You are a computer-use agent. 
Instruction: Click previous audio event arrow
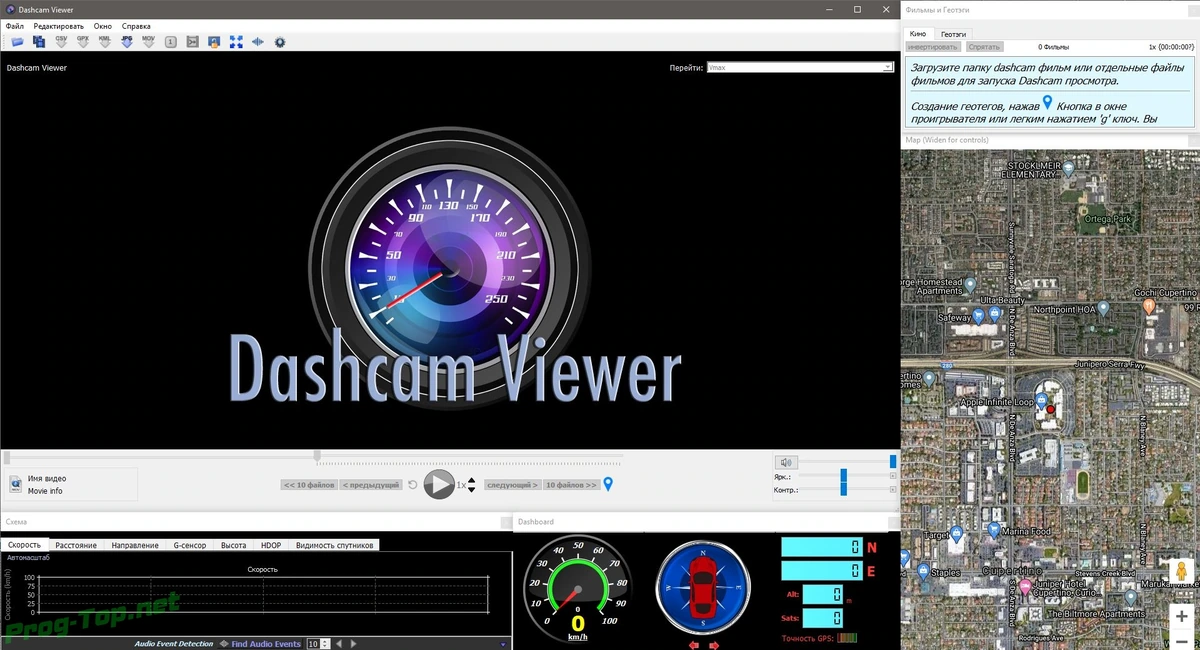(x=339, y=644)
